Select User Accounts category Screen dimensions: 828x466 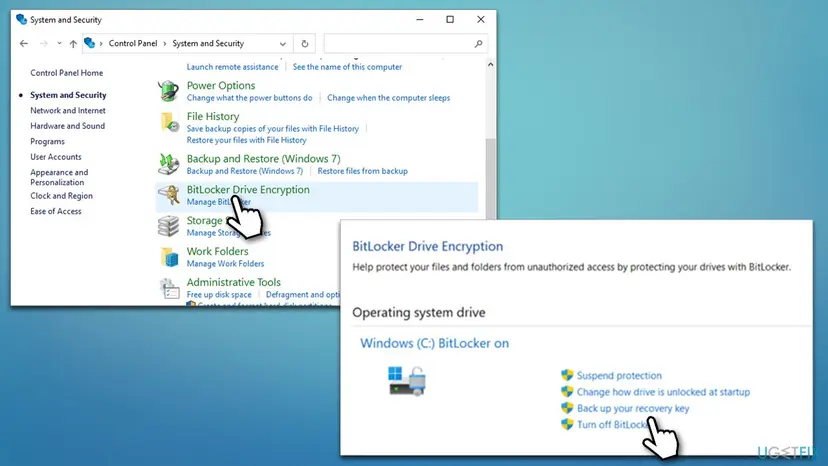tap(56, 157)
